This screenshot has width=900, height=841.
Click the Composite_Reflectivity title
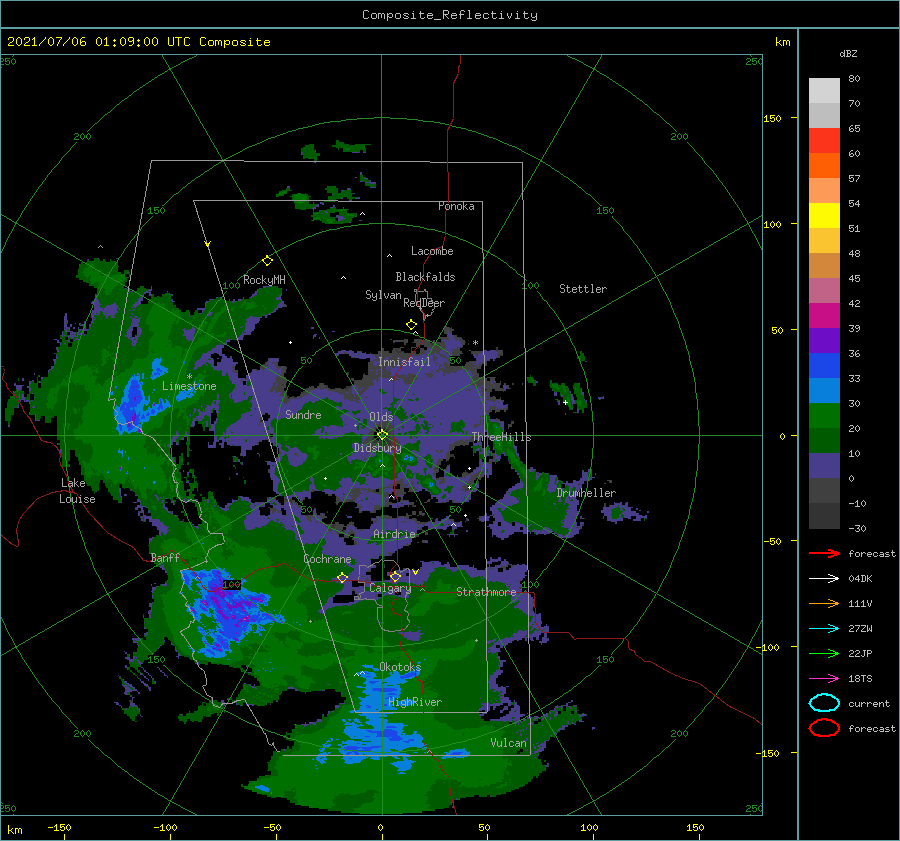pyautogui.click(x=450, y=15)
